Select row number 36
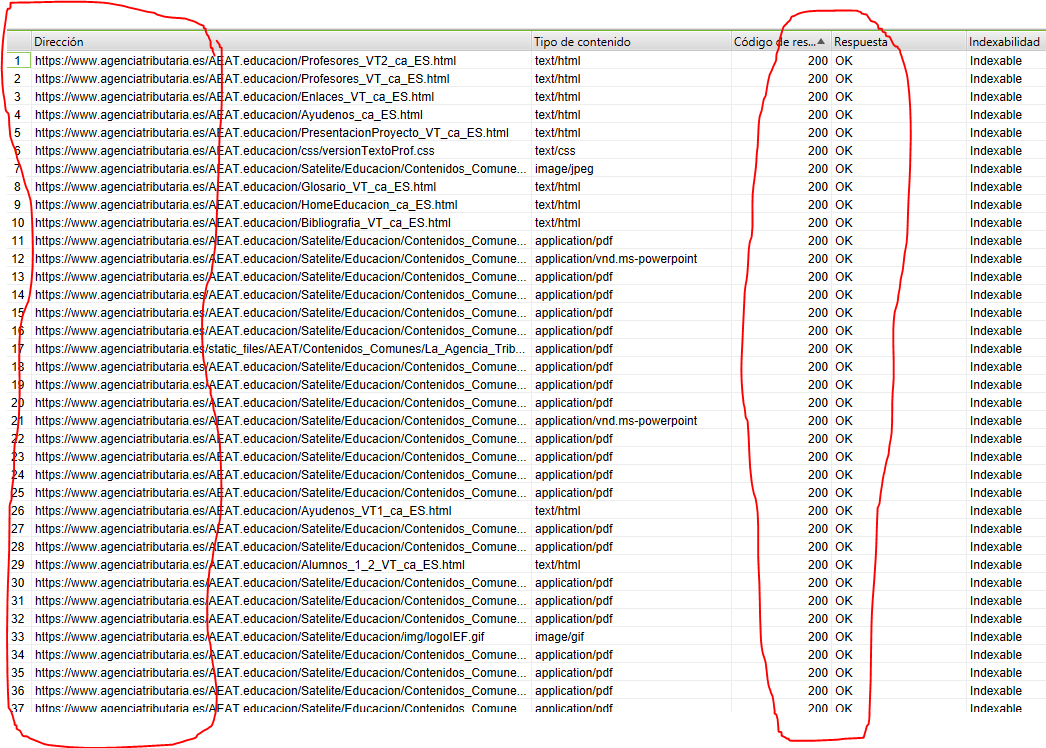 point(18,691)
